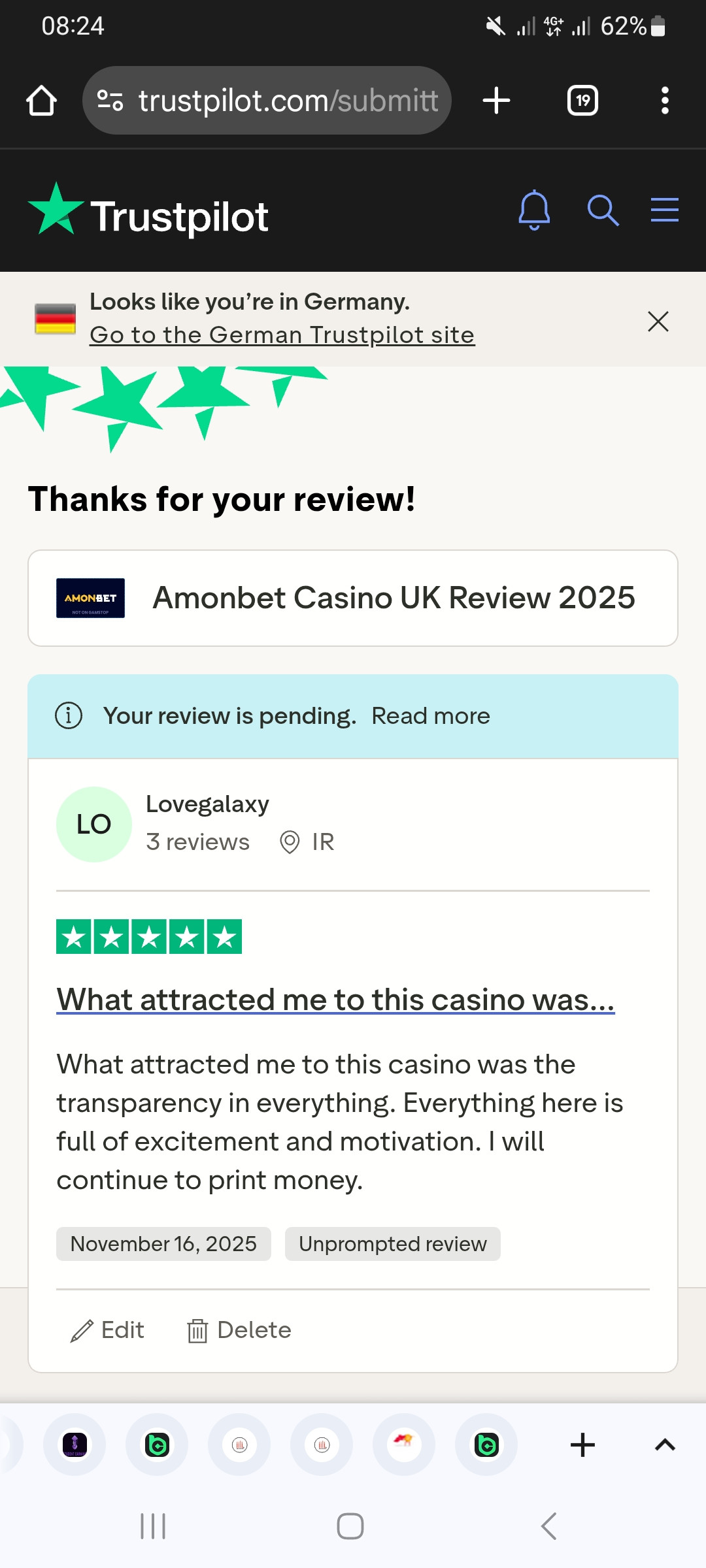Edit the submitted review

coord(108,1330)
